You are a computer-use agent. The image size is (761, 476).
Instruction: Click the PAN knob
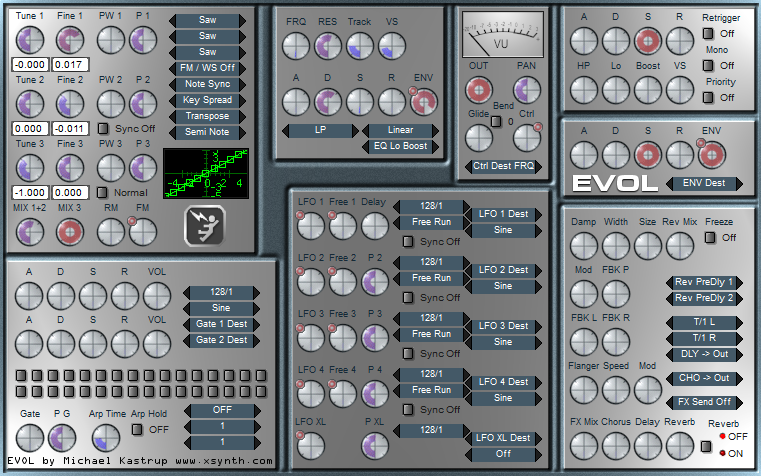coord(527,89)
